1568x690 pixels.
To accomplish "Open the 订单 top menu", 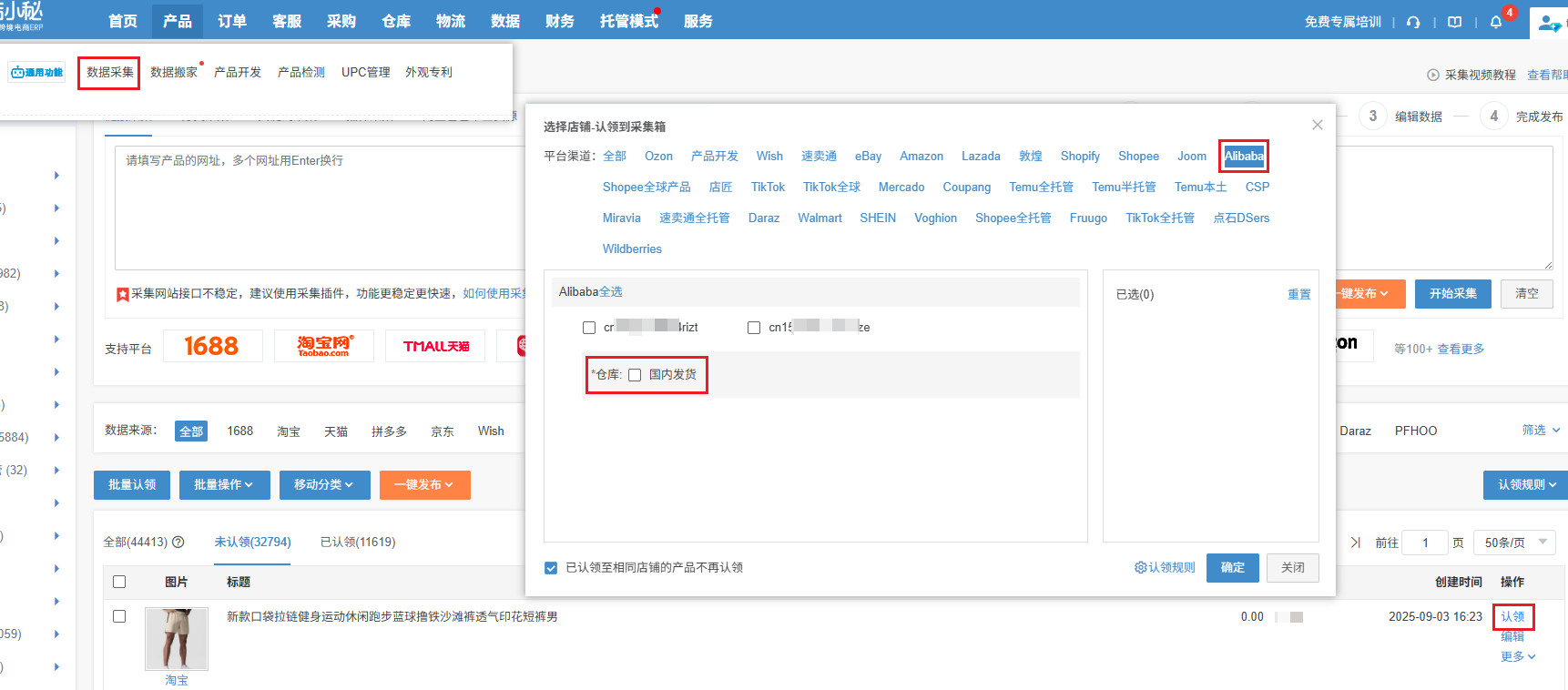I will coord(232,21).
